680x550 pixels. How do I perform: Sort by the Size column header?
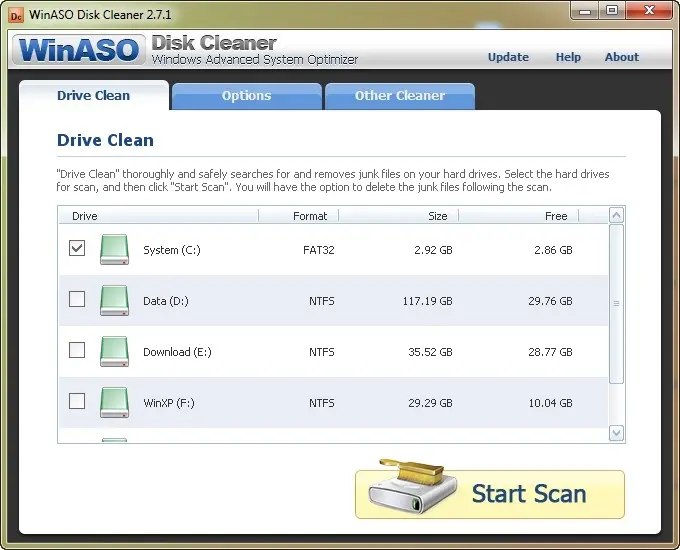(399, 216)
